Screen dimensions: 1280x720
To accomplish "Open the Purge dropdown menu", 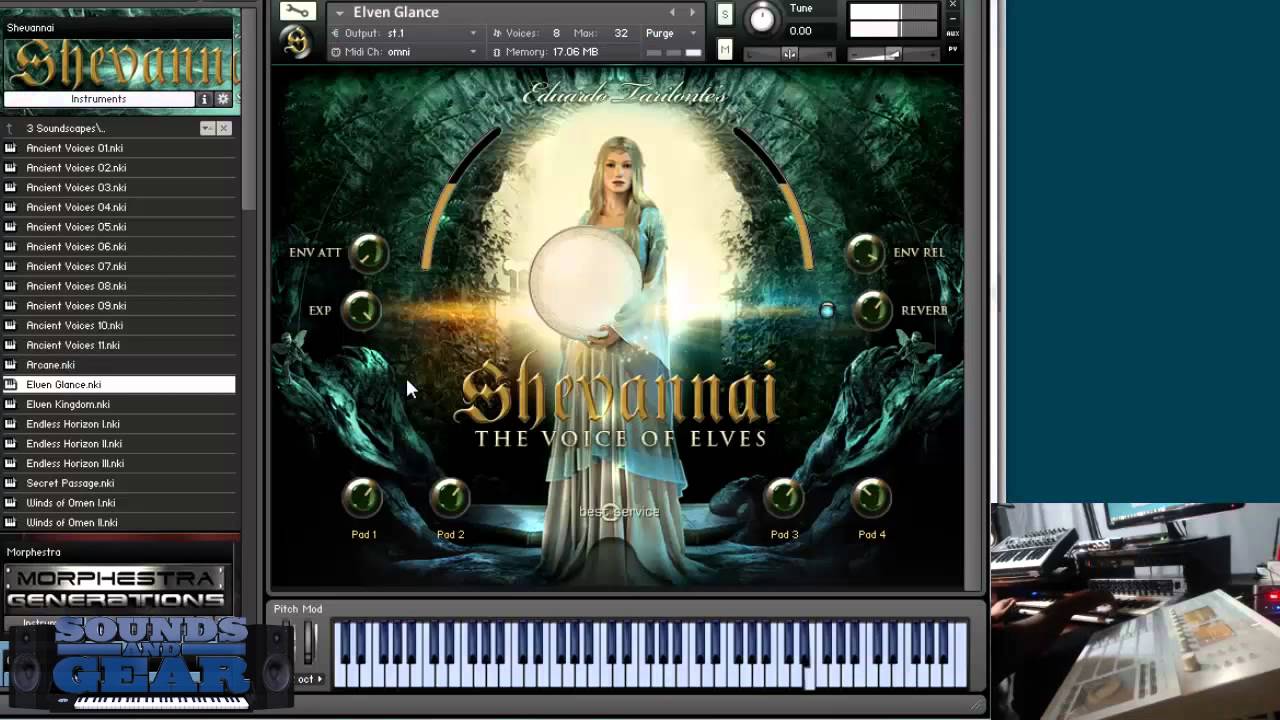I will click(x=672, y=33).
